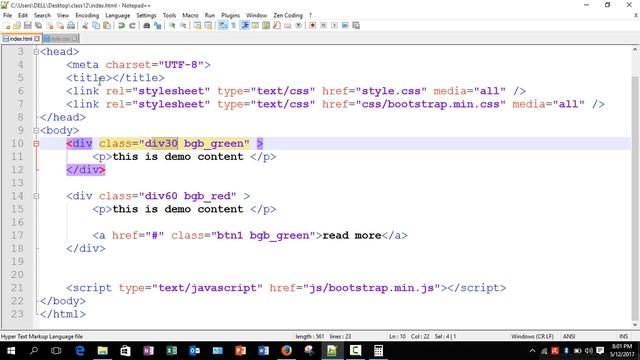Open the User Defined Language icon
The height and width of the screenshot is (360, 640).
[x=256, y=25]
